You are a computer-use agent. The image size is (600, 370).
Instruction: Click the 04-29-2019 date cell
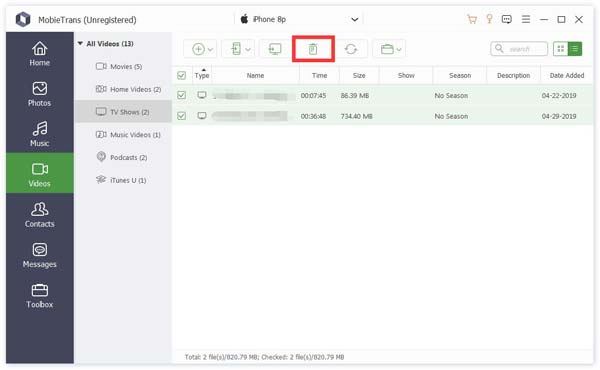coord(559,116)
